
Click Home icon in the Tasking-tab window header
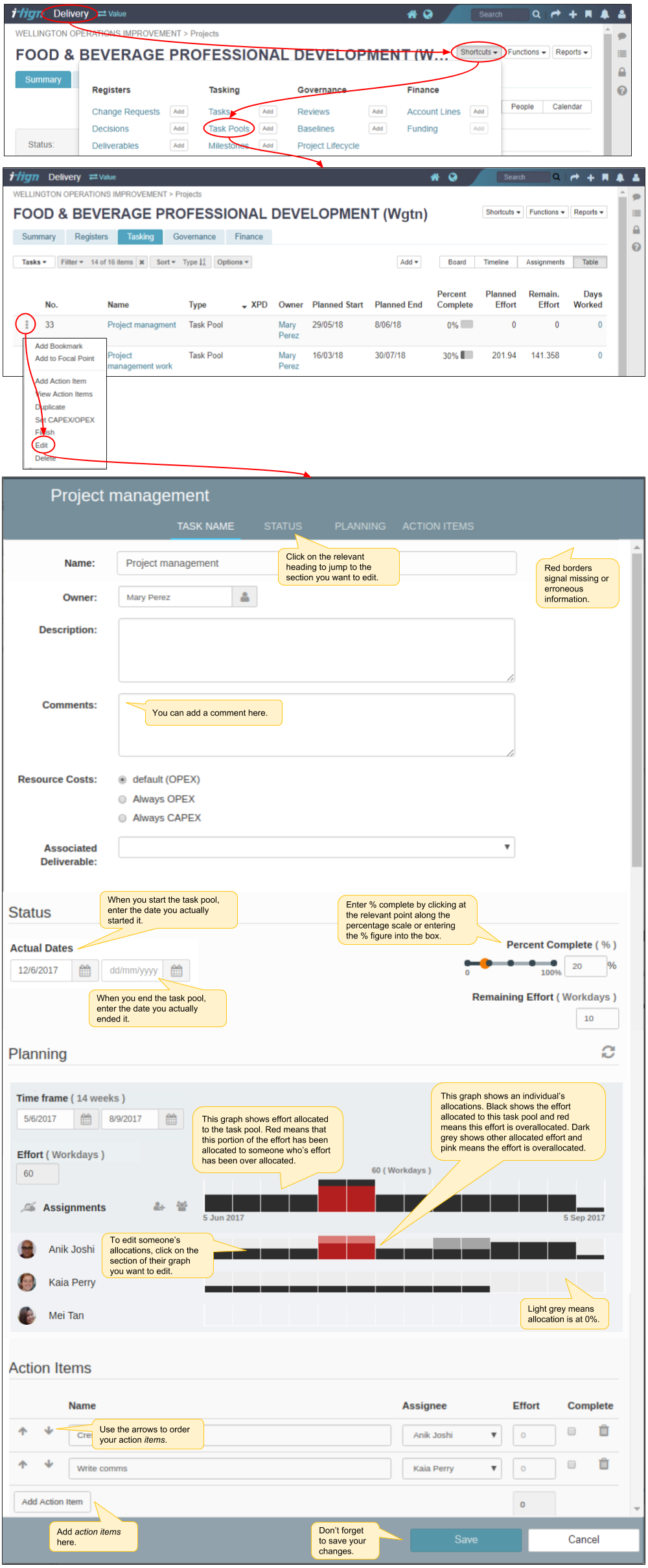point(435,177)
